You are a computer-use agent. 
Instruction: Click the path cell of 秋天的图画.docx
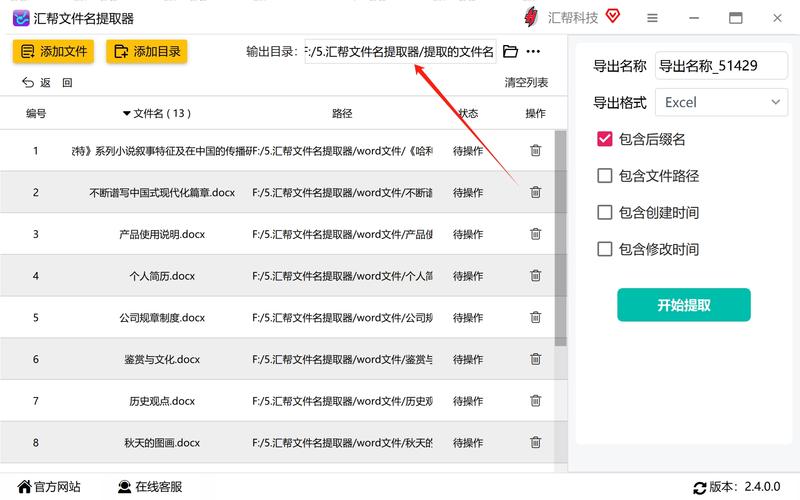click(x=342, y=443)
